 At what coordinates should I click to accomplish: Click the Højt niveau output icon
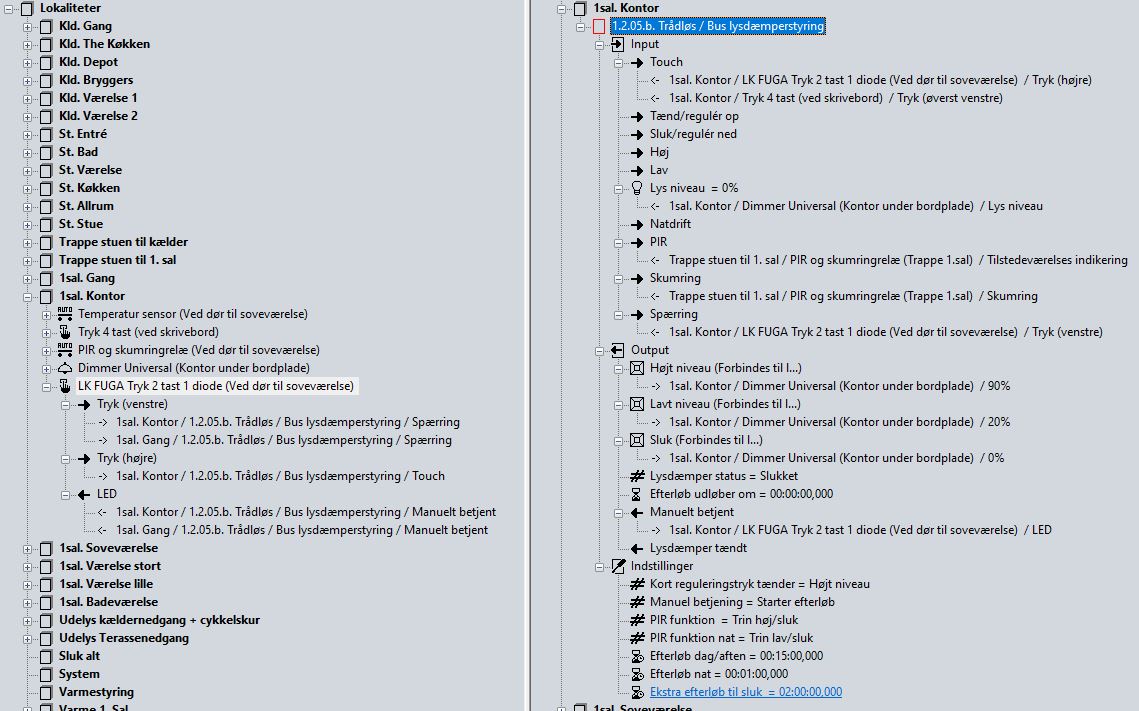[637, 368]
